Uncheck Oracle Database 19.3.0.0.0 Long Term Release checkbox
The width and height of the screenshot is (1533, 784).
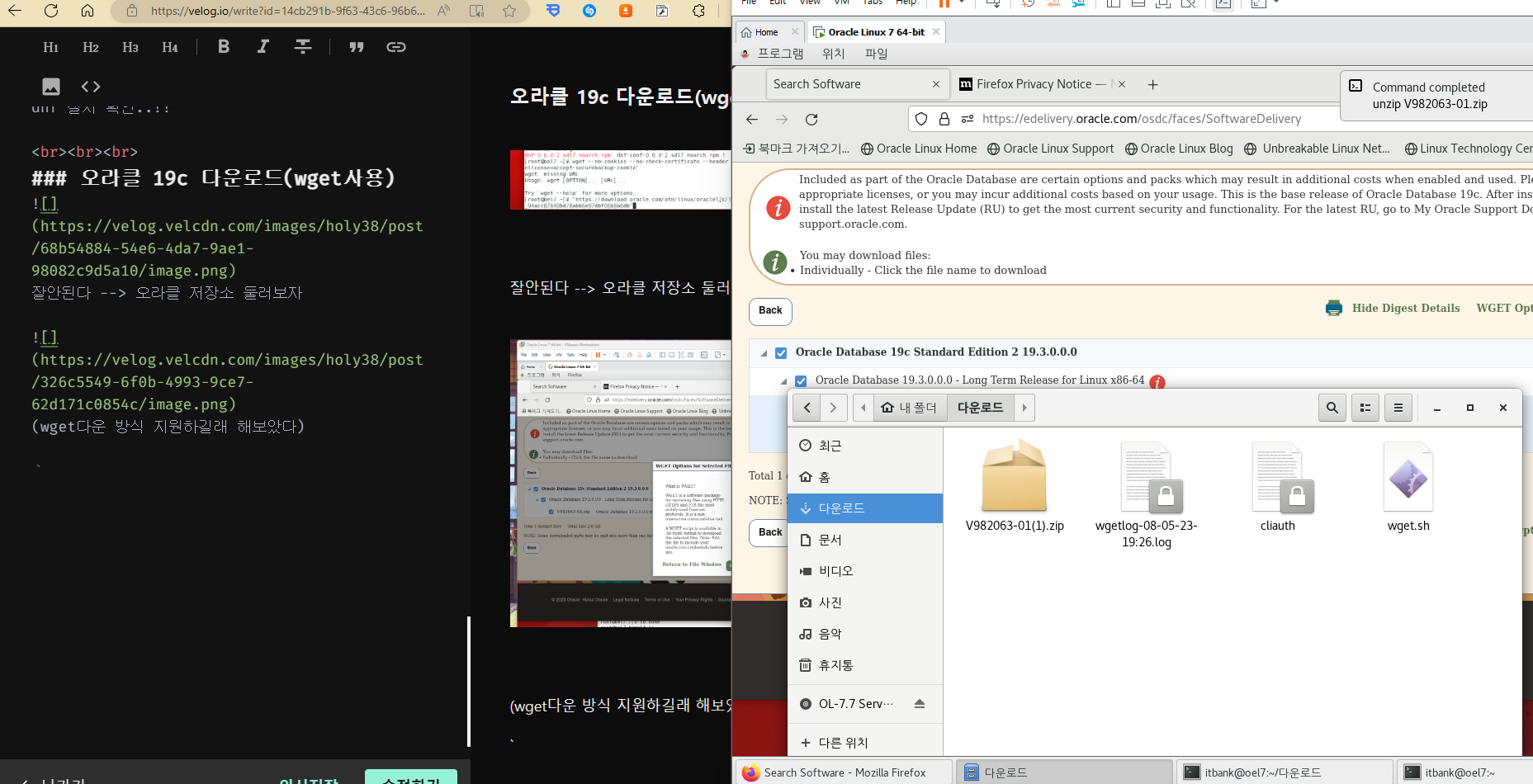pos(800,380)
